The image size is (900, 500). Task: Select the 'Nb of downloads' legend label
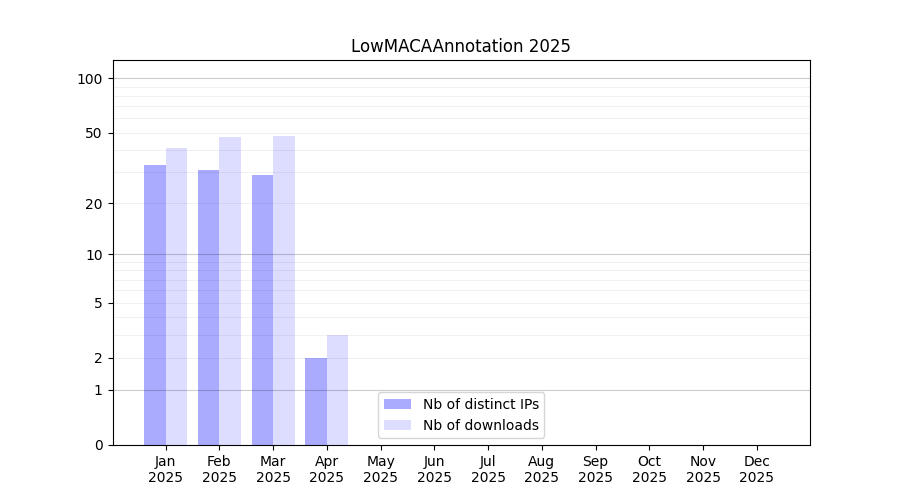coord(481,425)
